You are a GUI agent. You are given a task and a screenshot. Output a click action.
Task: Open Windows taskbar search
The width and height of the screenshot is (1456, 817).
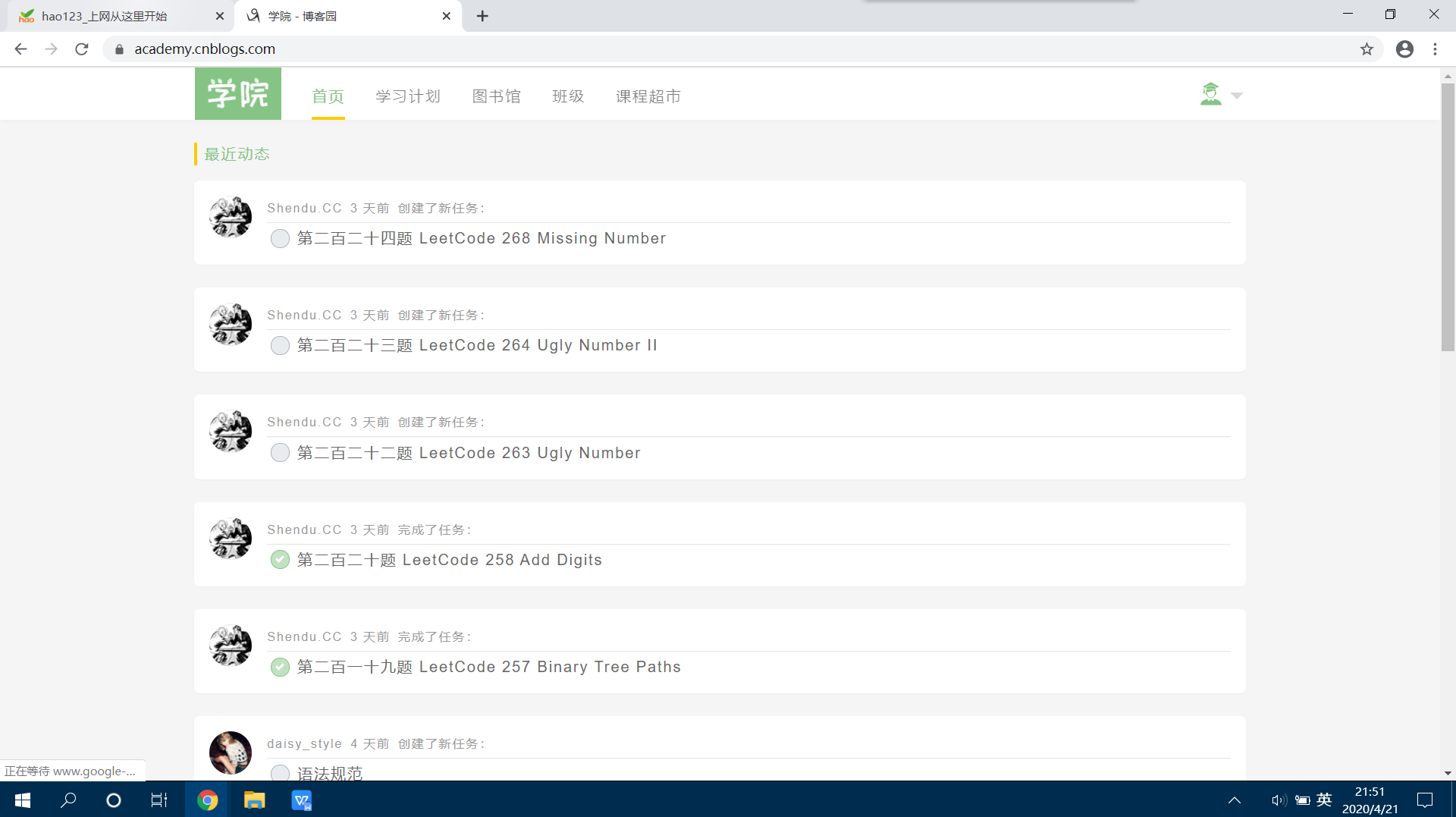68,800
